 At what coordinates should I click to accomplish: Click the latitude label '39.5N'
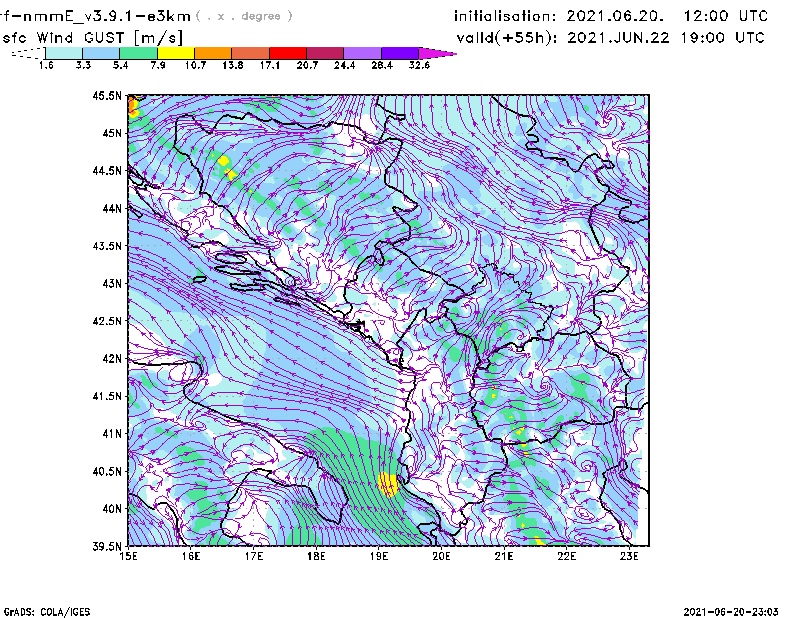click(107, 546)
